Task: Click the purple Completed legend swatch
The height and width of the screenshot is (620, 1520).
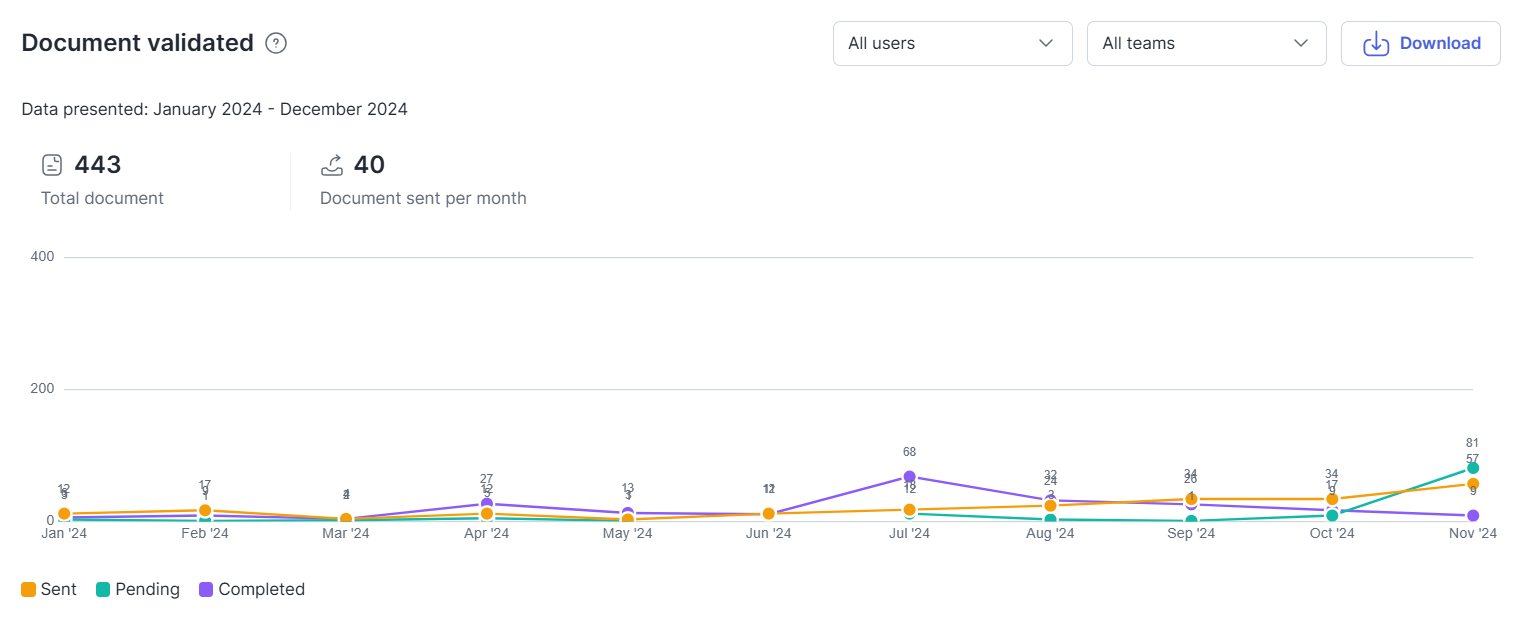Action: pos(206,589)
